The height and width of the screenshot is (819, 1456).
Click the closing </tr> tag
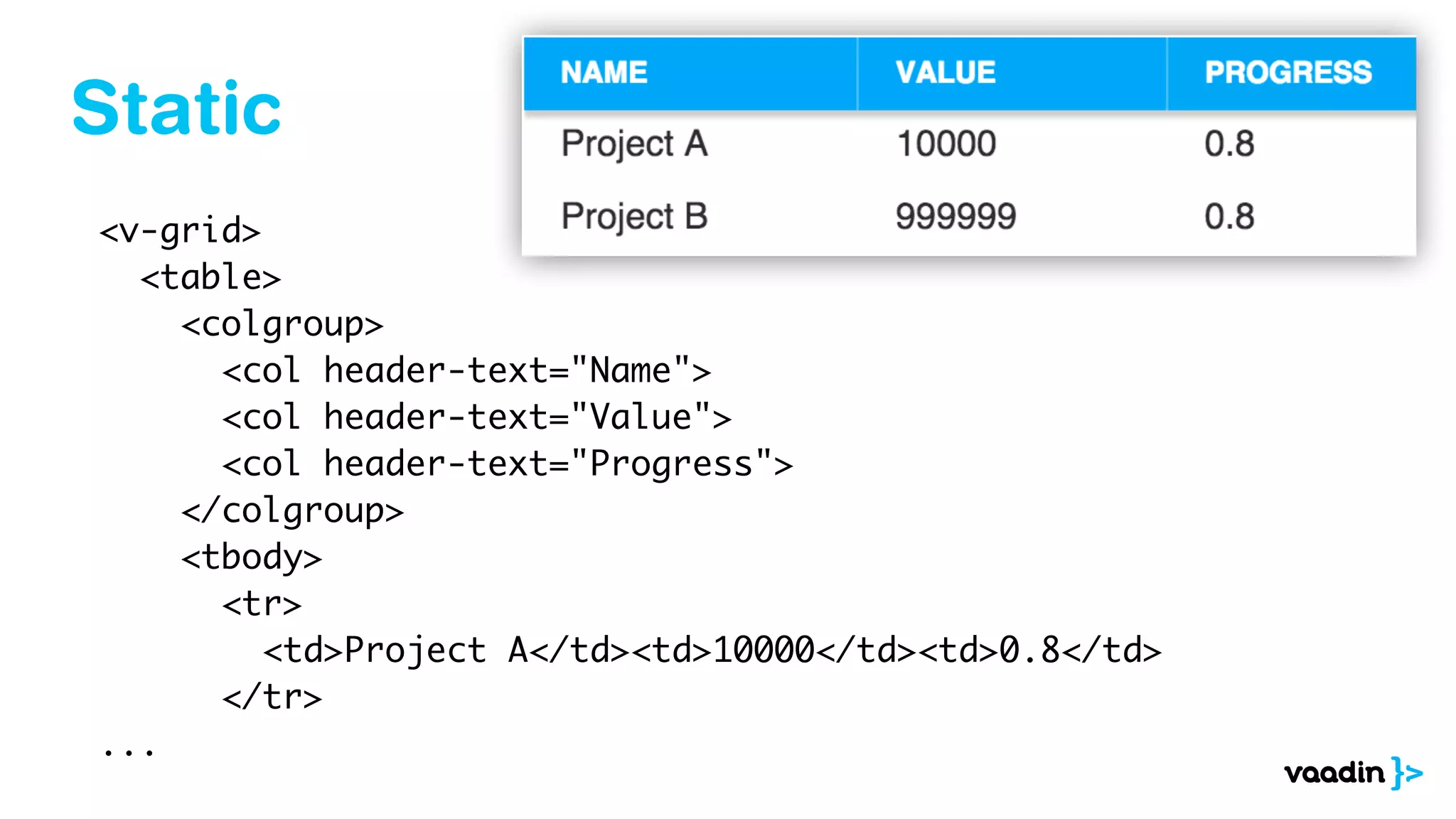click(272, 697)
